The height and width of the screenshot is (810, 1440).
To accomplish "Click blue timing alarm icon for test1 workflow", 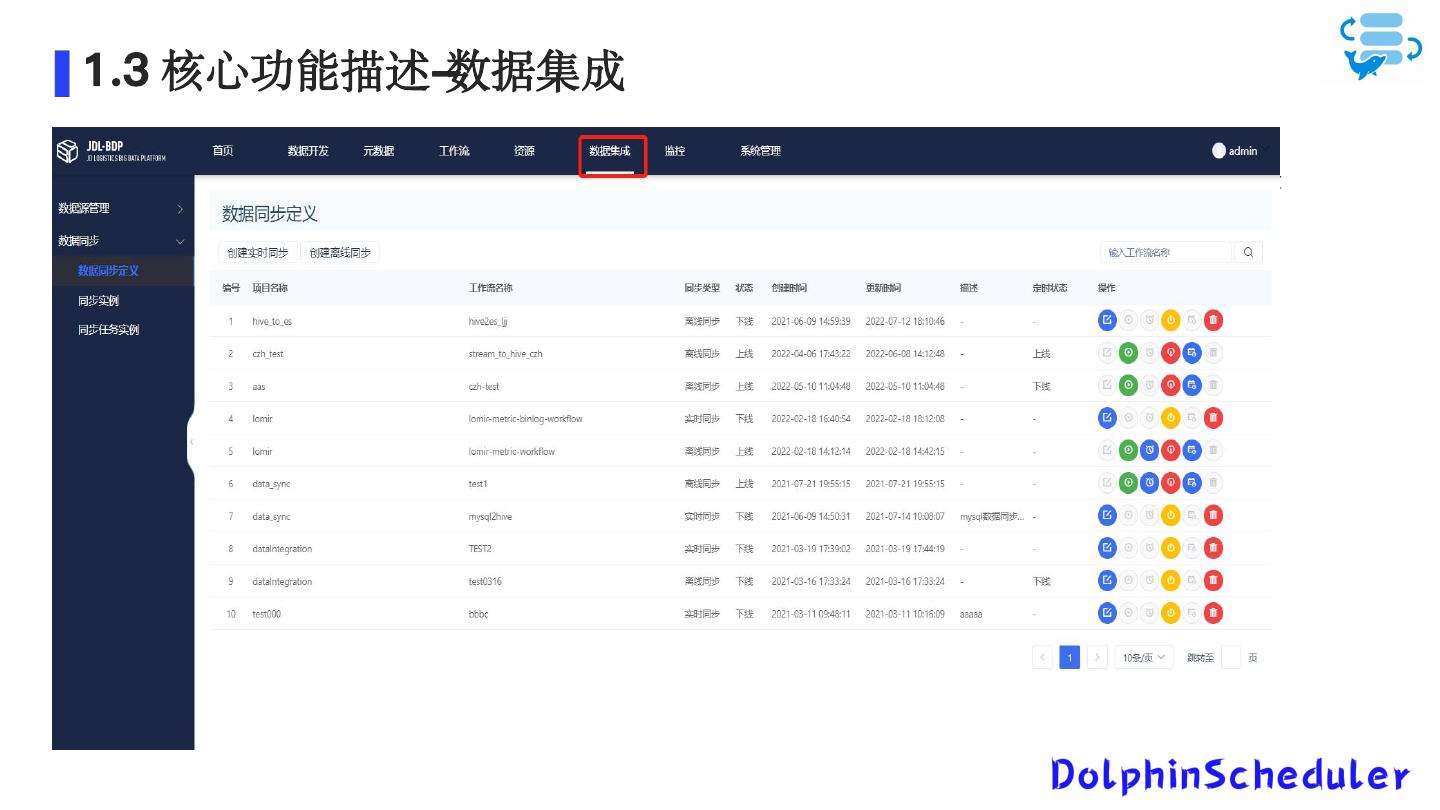I will [x=1149, y=483].
